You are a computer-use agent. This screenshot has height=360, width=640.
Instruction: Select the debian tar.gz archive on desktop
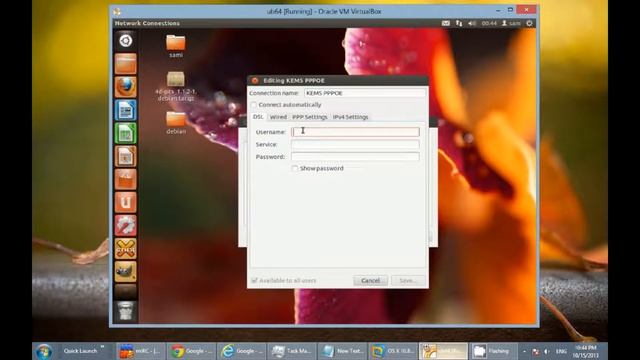(x=176, y=87)
